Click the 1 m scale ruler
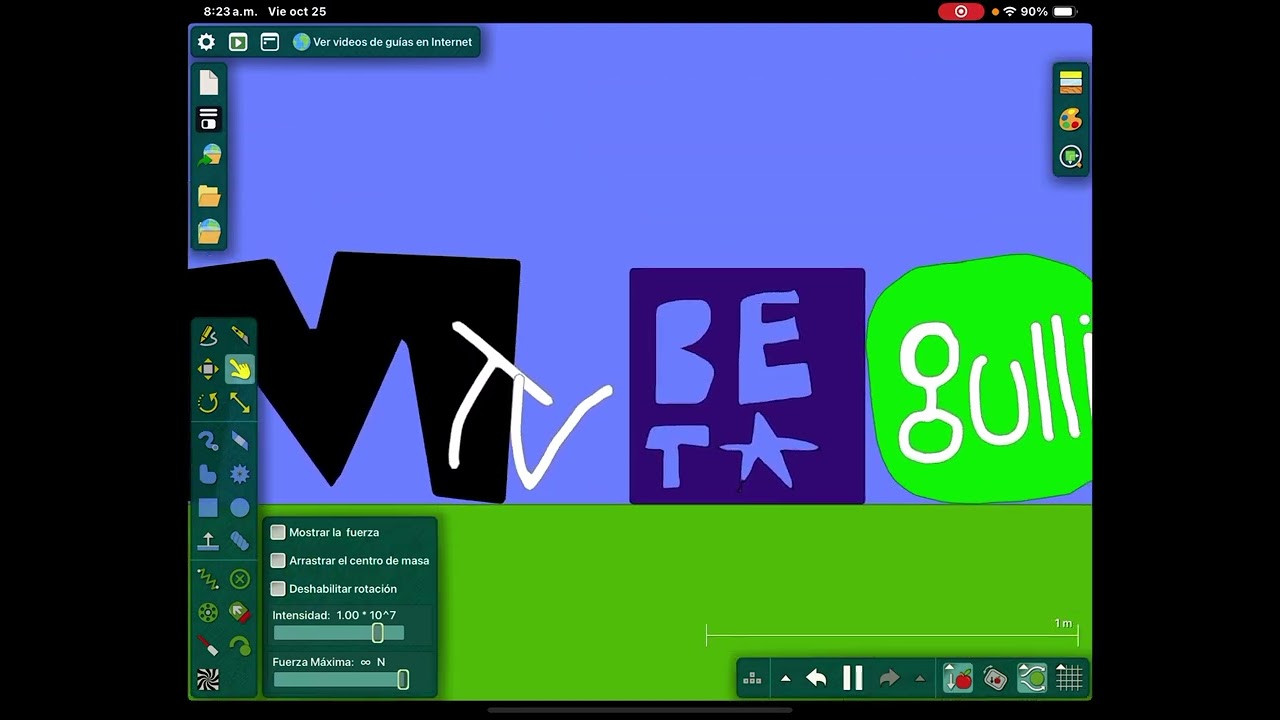The width and height of the screenshot is (1280, 720). click(x=892, y=633)
